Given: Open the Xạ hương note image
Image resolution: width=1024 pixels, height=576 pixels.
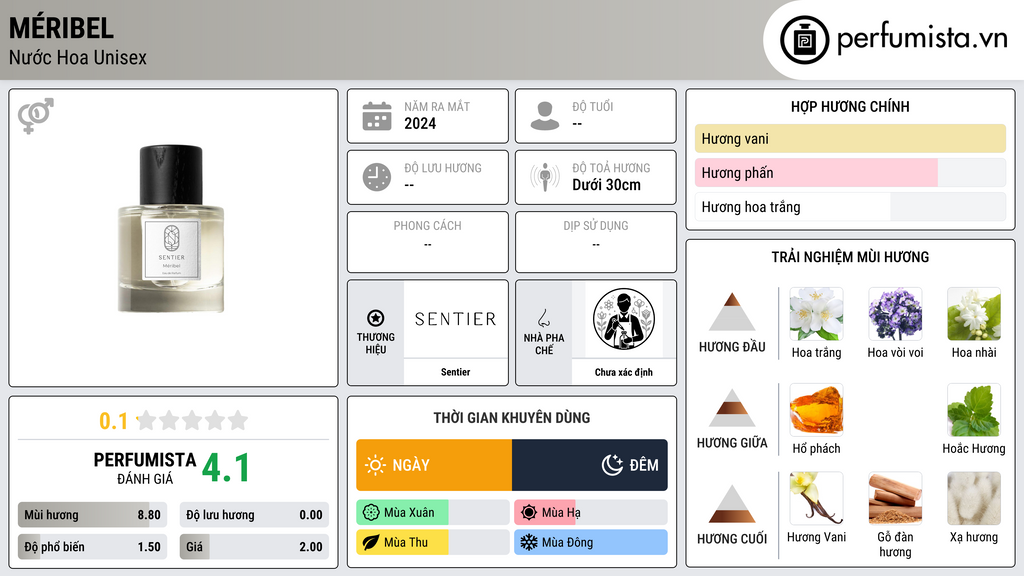Looking at the screenshot, I should point(974,498).
